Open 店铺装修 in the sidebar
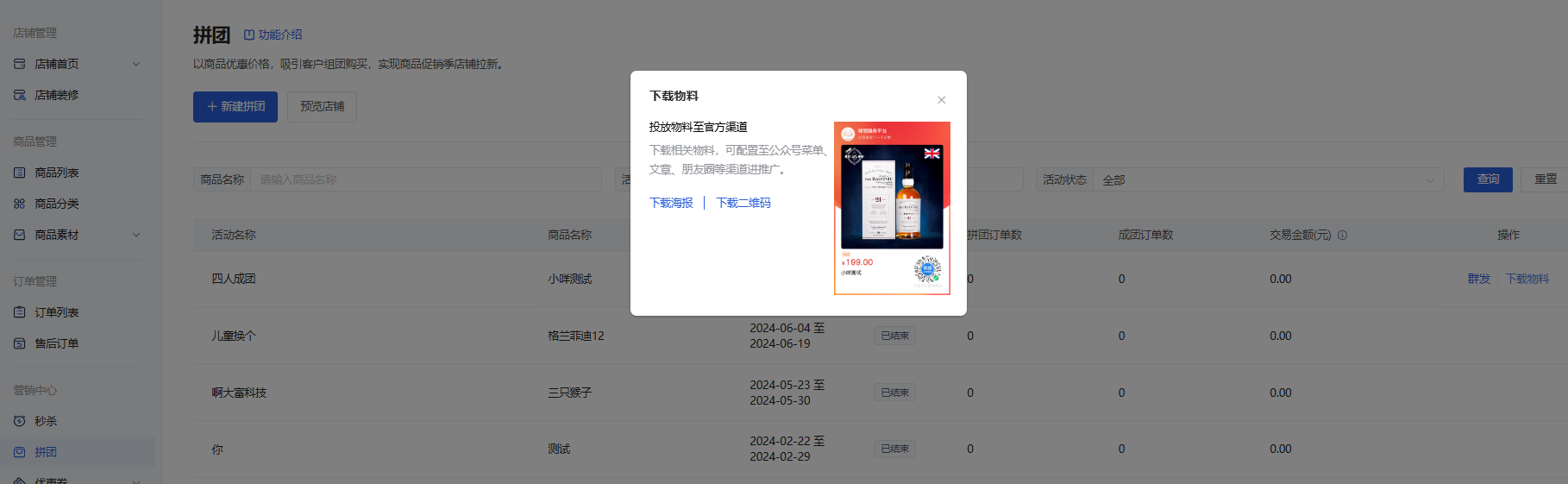The image size is (1568, 484). (56, 95)
